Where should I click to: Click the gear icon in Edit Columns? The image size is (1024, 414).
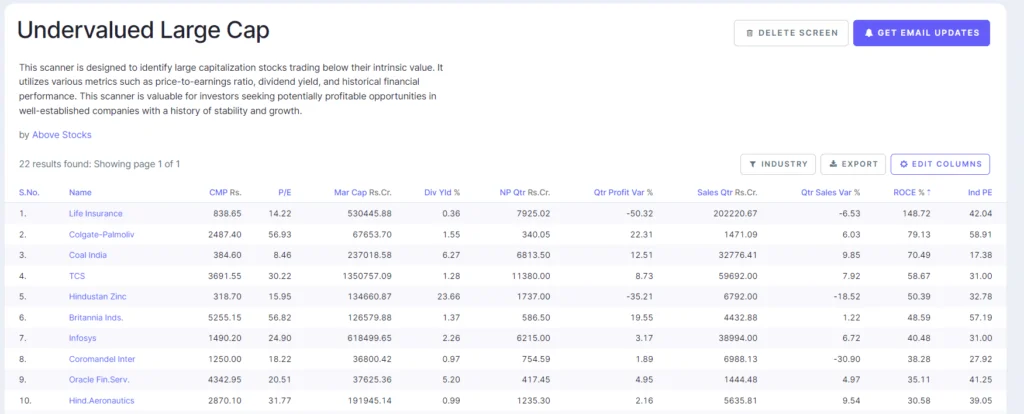[x=904, y=164]
